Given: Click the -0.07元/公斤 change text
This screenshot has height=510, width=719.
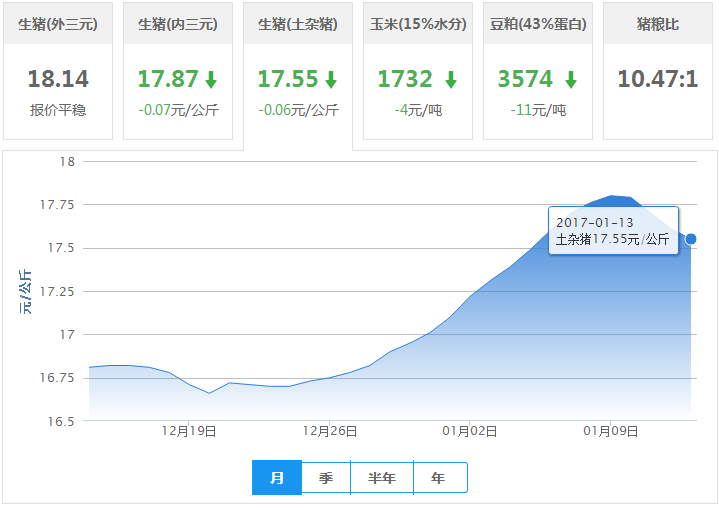Looking at the screenshot, I should click(x=178, y=110).
